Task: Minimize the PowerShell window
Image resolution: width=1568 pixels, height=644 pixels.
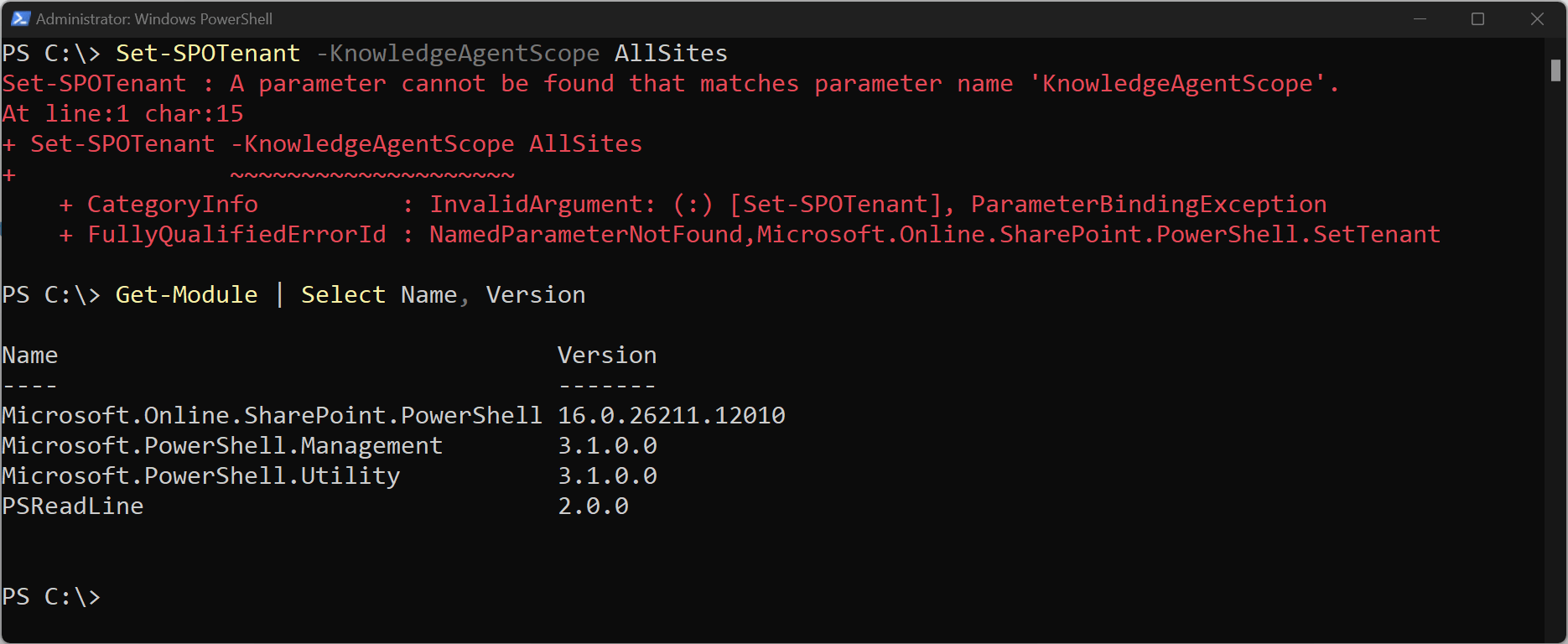Action: pyautogui.click(x=1420, y=18)
